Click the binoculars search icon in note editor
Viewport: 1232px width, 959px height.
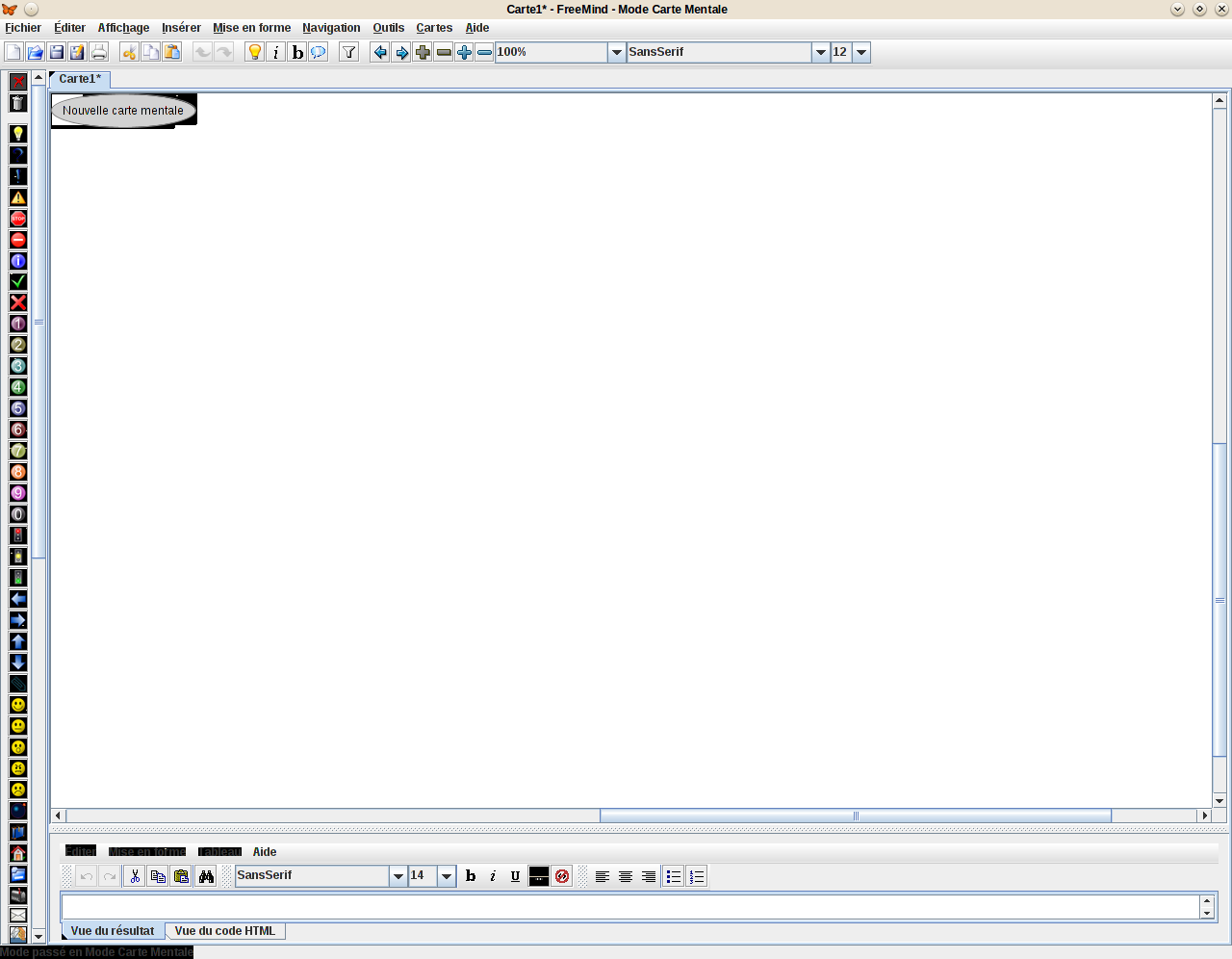click(x=206, y=876)
